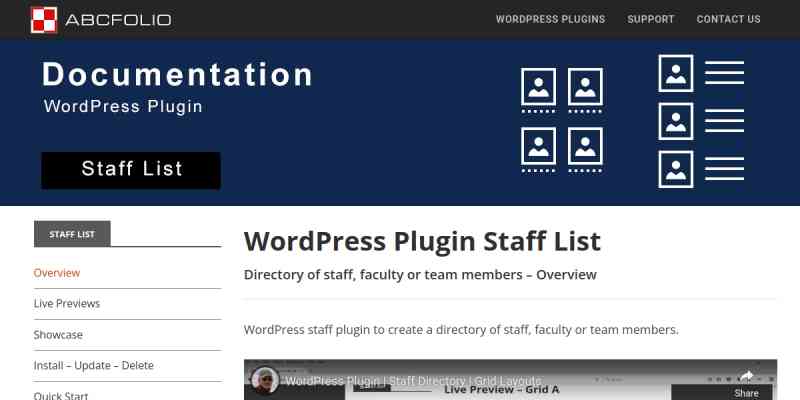Open the WordPress Plugins menu
Image resolution: width=800 pixels, height=400 pixels.
[551, 19]
